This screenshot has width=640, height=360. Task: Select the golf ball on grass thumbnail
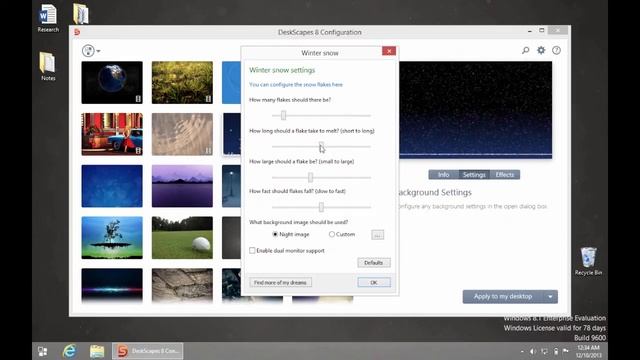click(182, 238)
